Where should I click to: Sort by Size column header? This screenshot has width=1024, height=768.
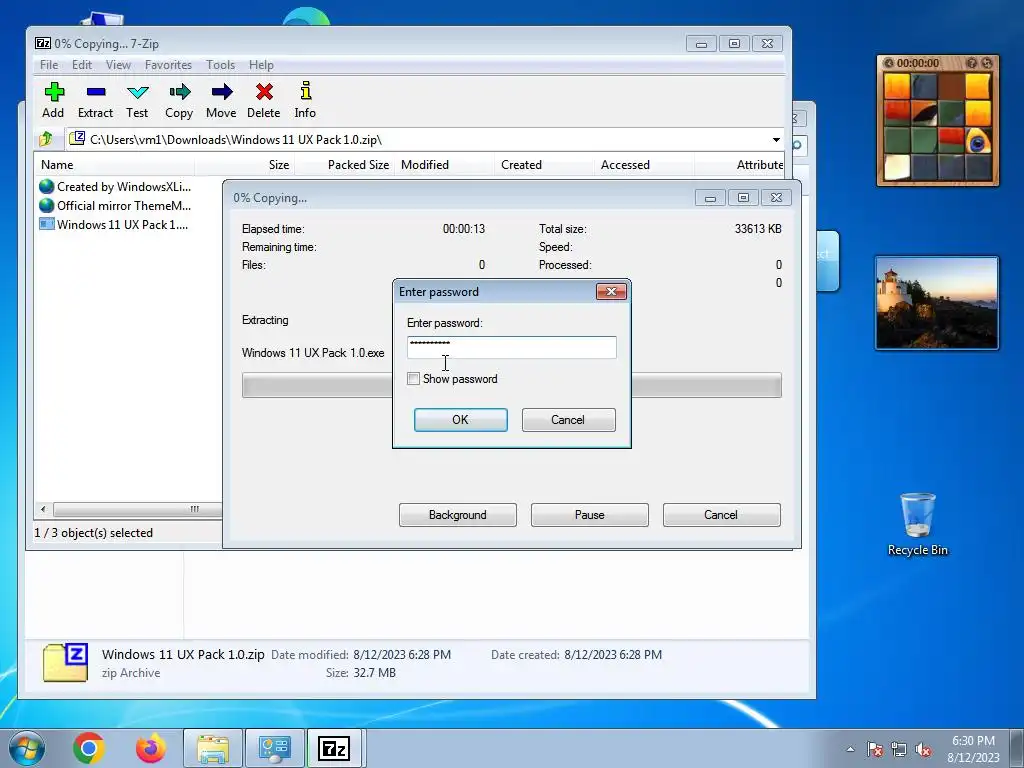[x=245, y=165]
